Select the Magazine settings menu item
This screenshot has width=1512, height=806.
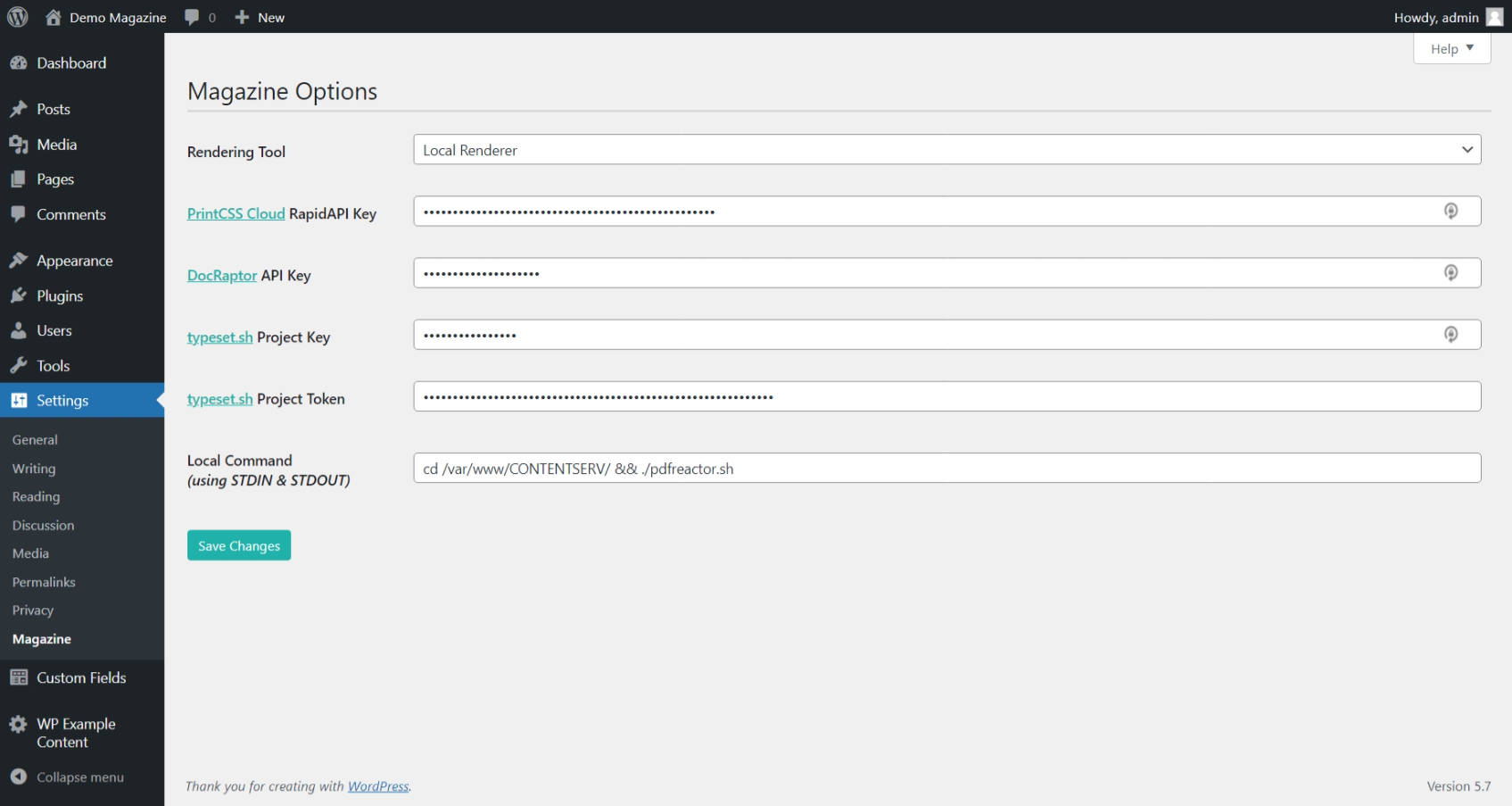(41, 638)
